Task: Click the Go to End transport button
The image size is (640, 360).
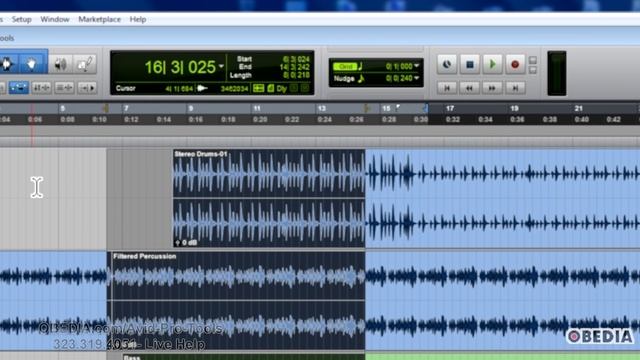Action: (515, 88)
